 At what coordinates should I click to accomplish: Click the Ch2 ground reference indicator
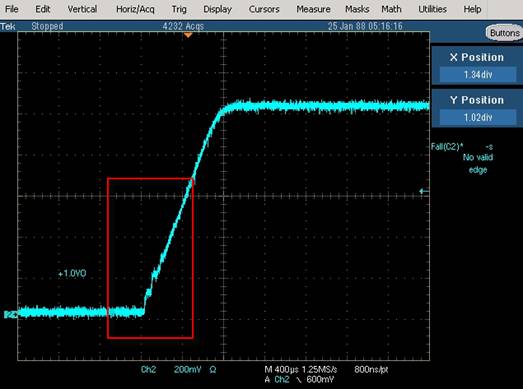tap(9, 314)
